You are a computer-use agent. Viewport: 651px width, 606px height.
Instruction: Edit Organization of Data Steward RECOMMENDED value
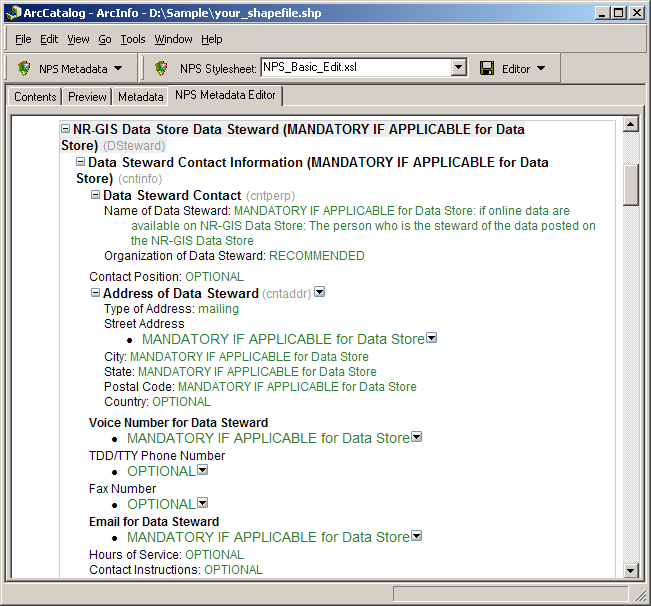[317, 256]
